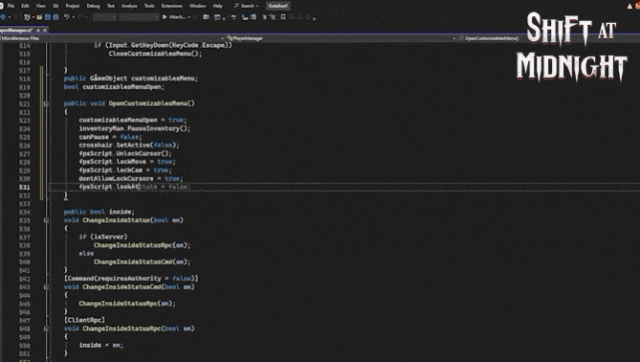
Task: Click the 'canPause = false;' line
Action: [110, 137]
